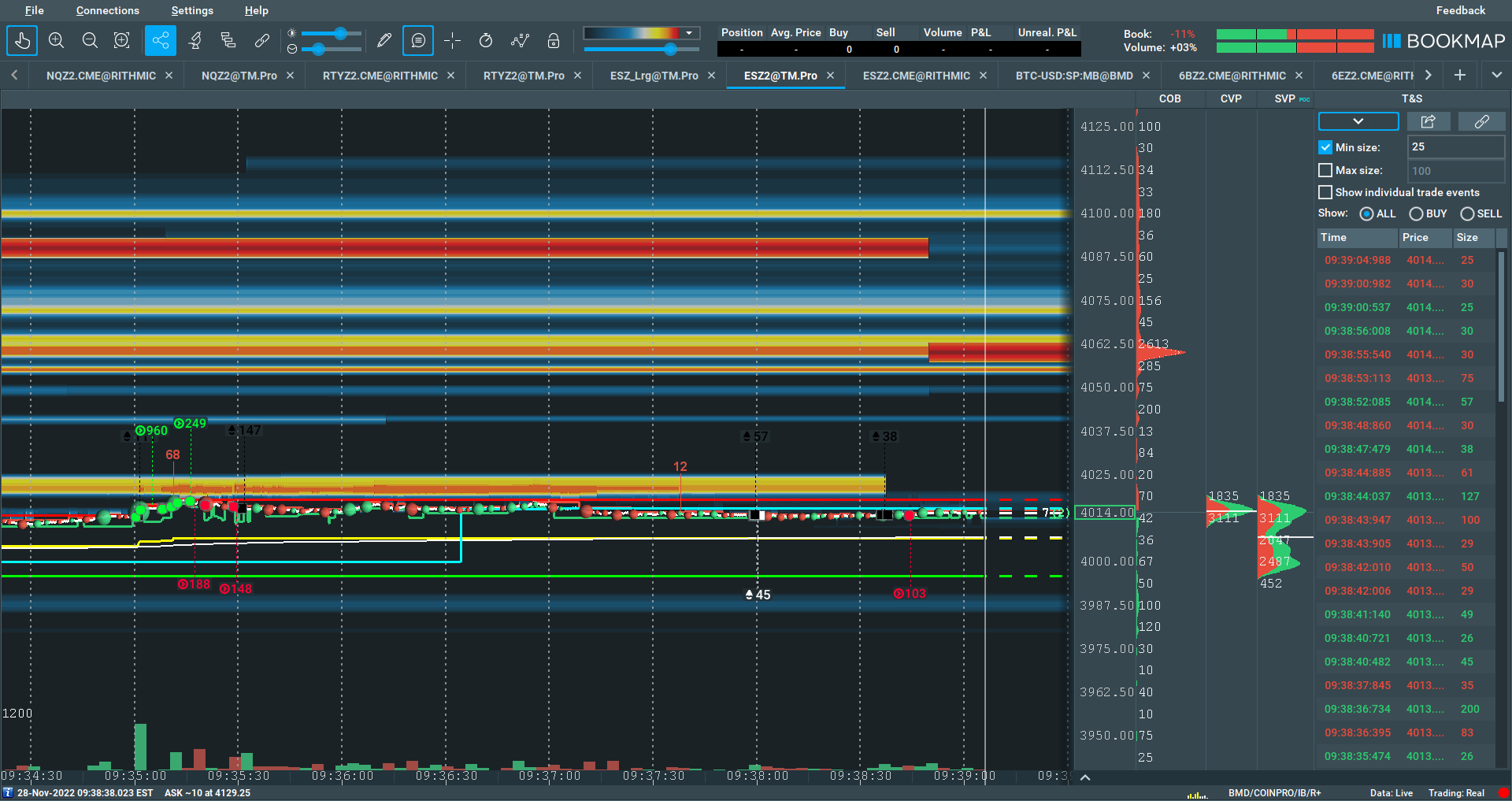Switch to RTYZ2.CME@RITHMIC tab
1512x801 pixels.
(380, 76)
